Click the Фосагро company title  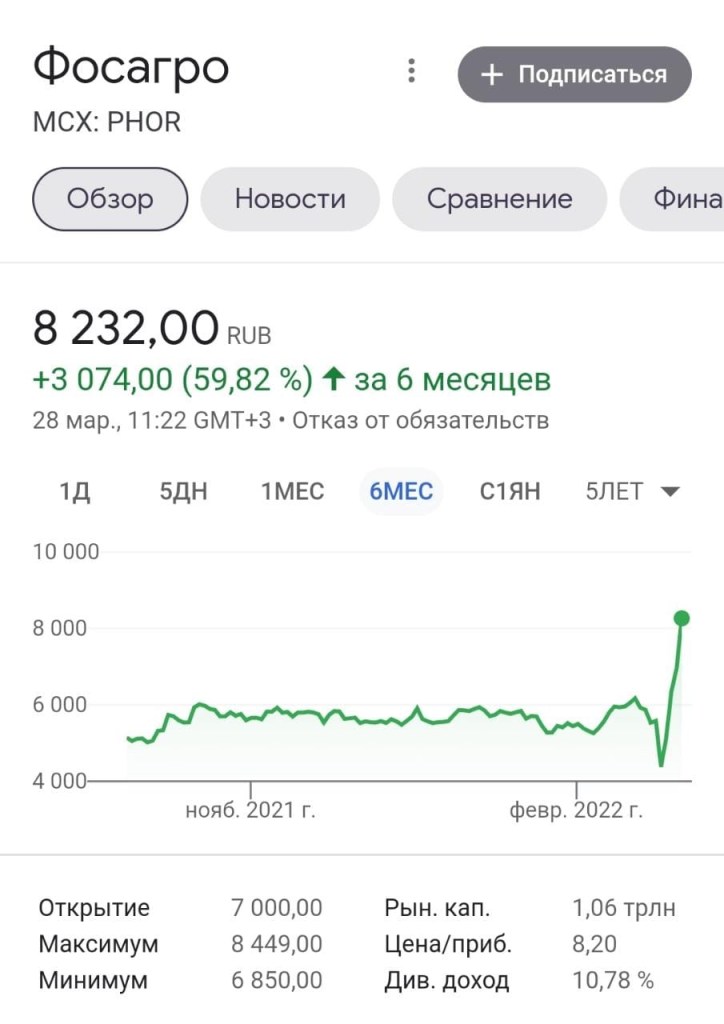tap(131, 68)
